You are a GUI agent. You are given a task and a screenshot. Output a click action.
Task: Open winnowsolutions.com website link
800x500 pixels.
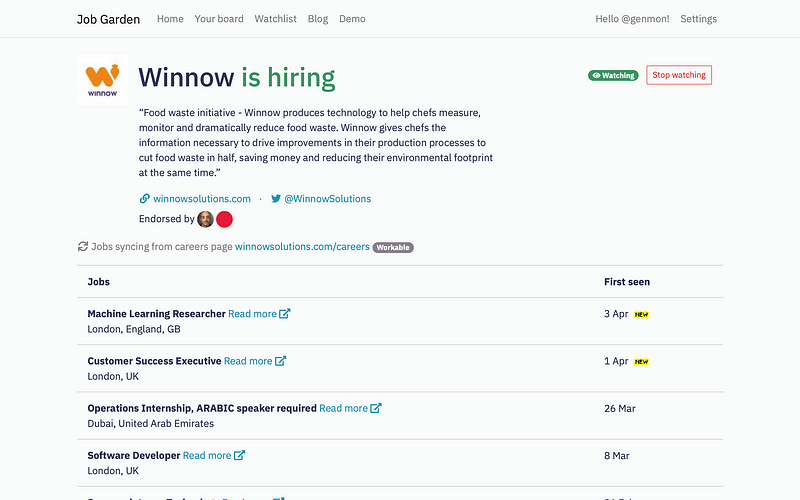pos(202,198)
